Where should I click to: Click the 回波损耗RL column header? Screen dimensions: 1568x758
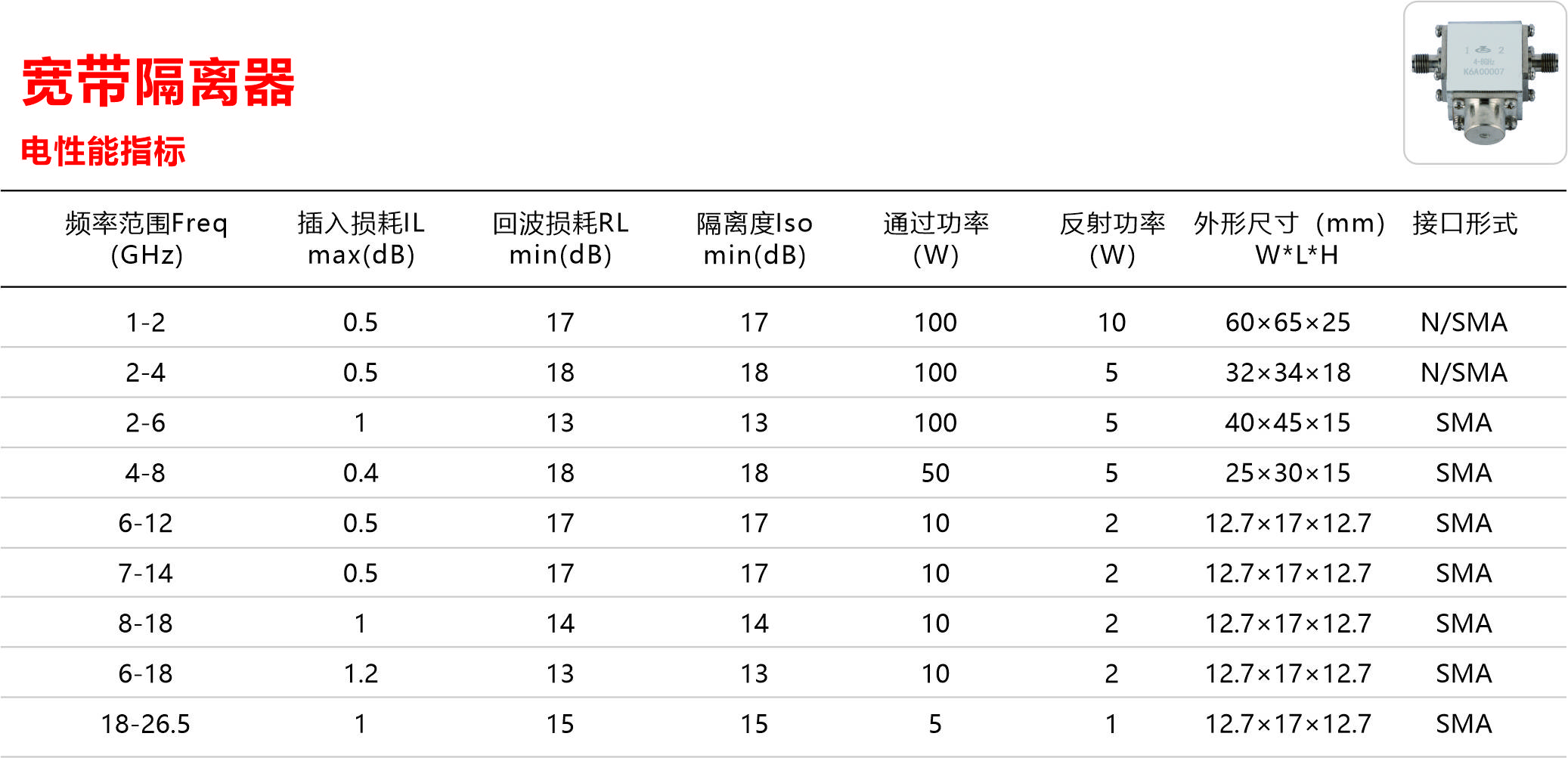tap(560, 238)
